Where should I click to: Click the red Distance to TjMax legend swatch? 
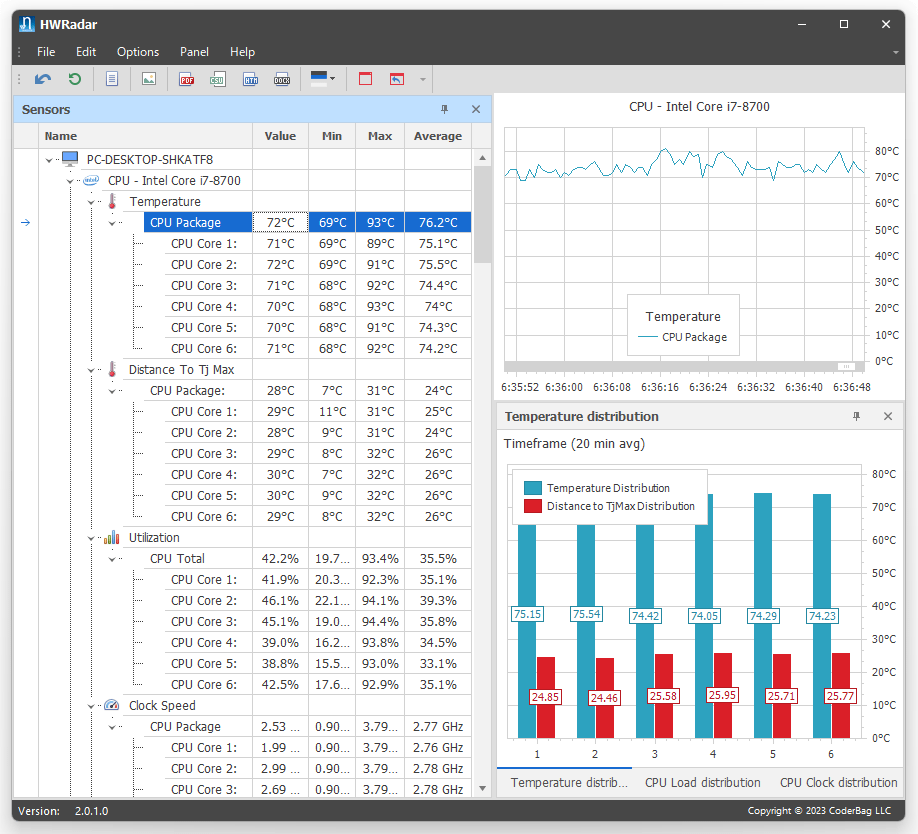(x=533, y=506)
